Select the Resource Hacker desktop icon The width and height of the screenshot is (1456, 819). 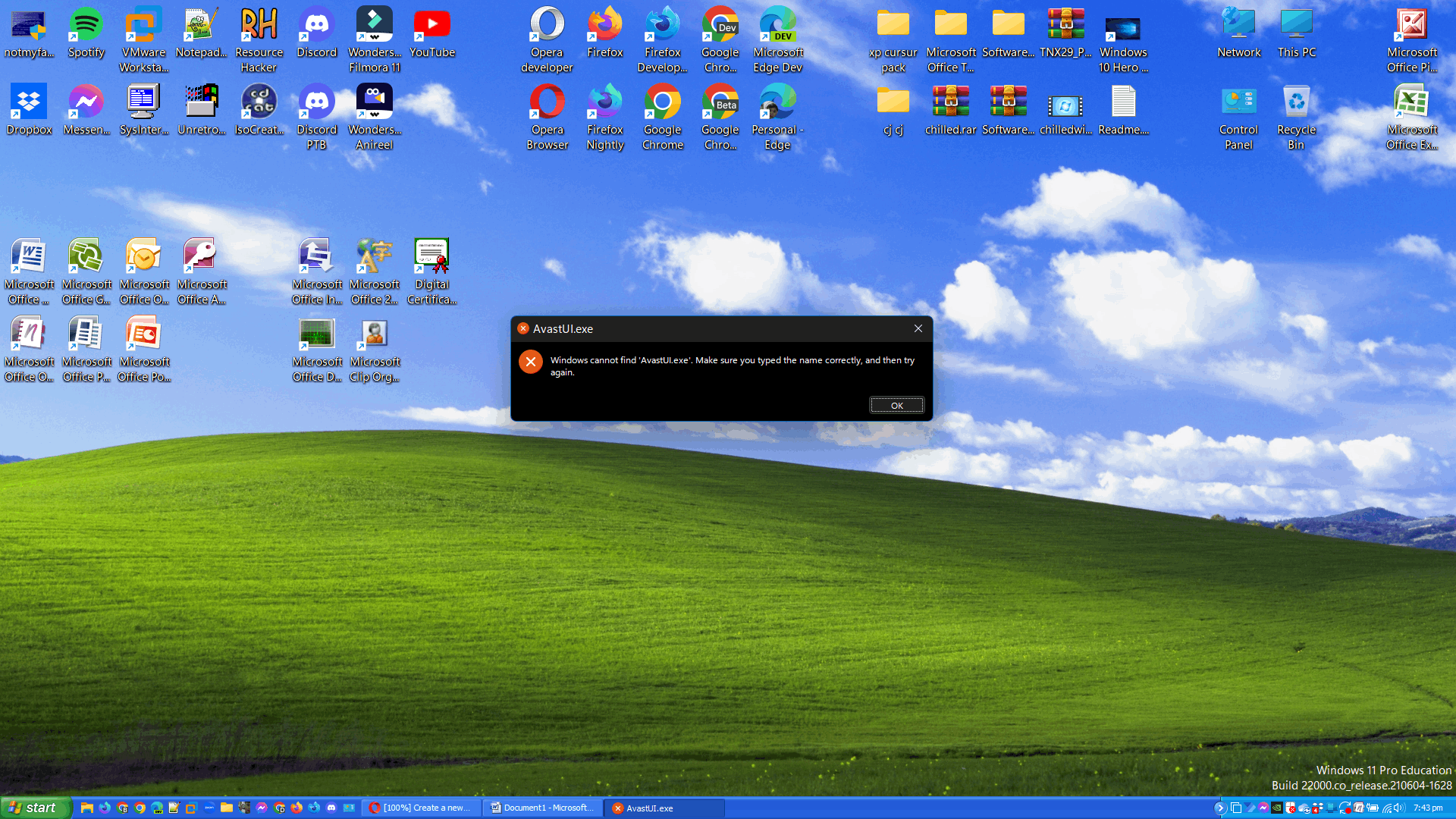pos(259,40)
